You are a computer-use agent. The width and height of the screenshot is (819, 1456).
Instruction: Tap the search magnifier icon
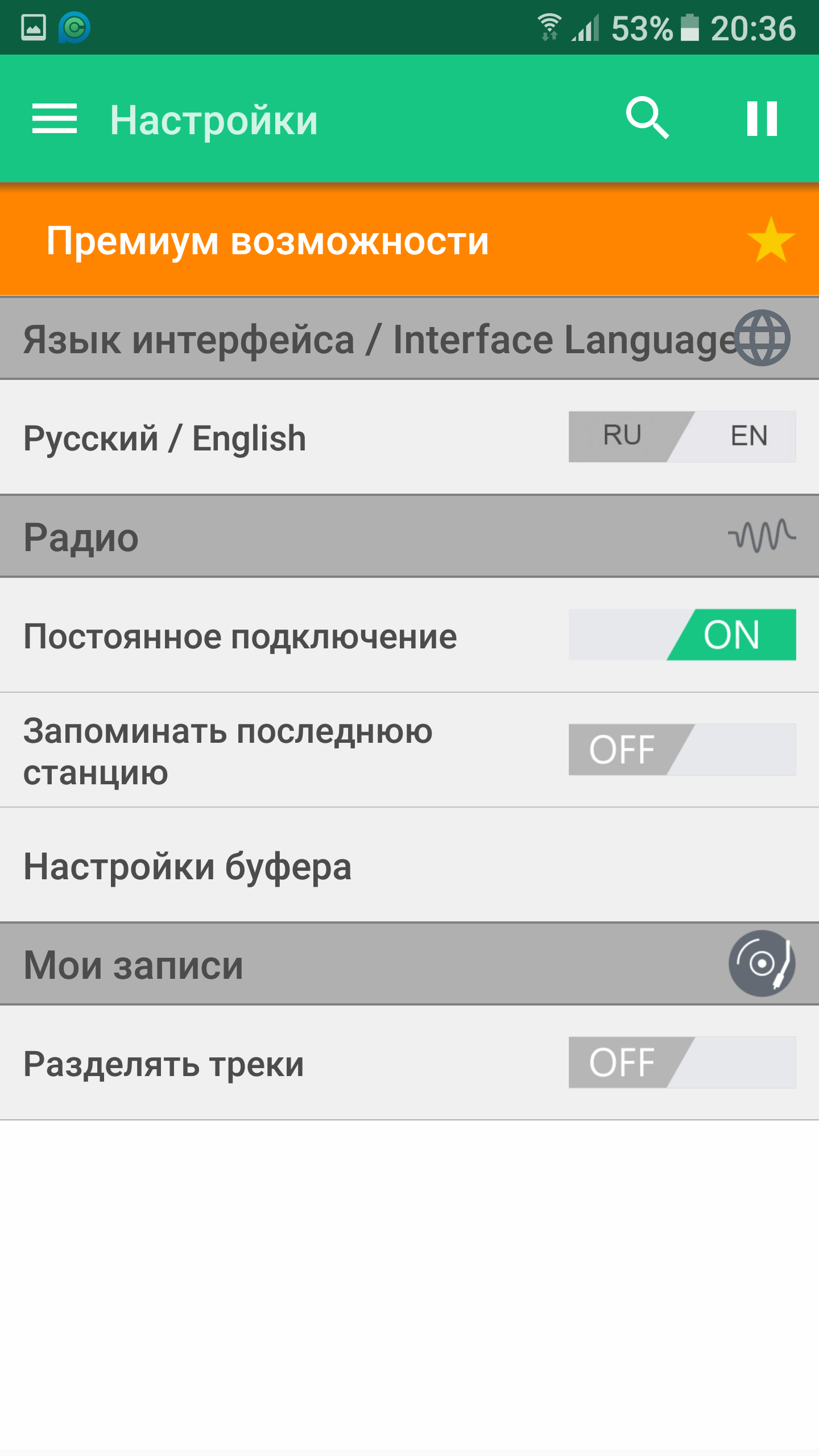click(647, 118)
